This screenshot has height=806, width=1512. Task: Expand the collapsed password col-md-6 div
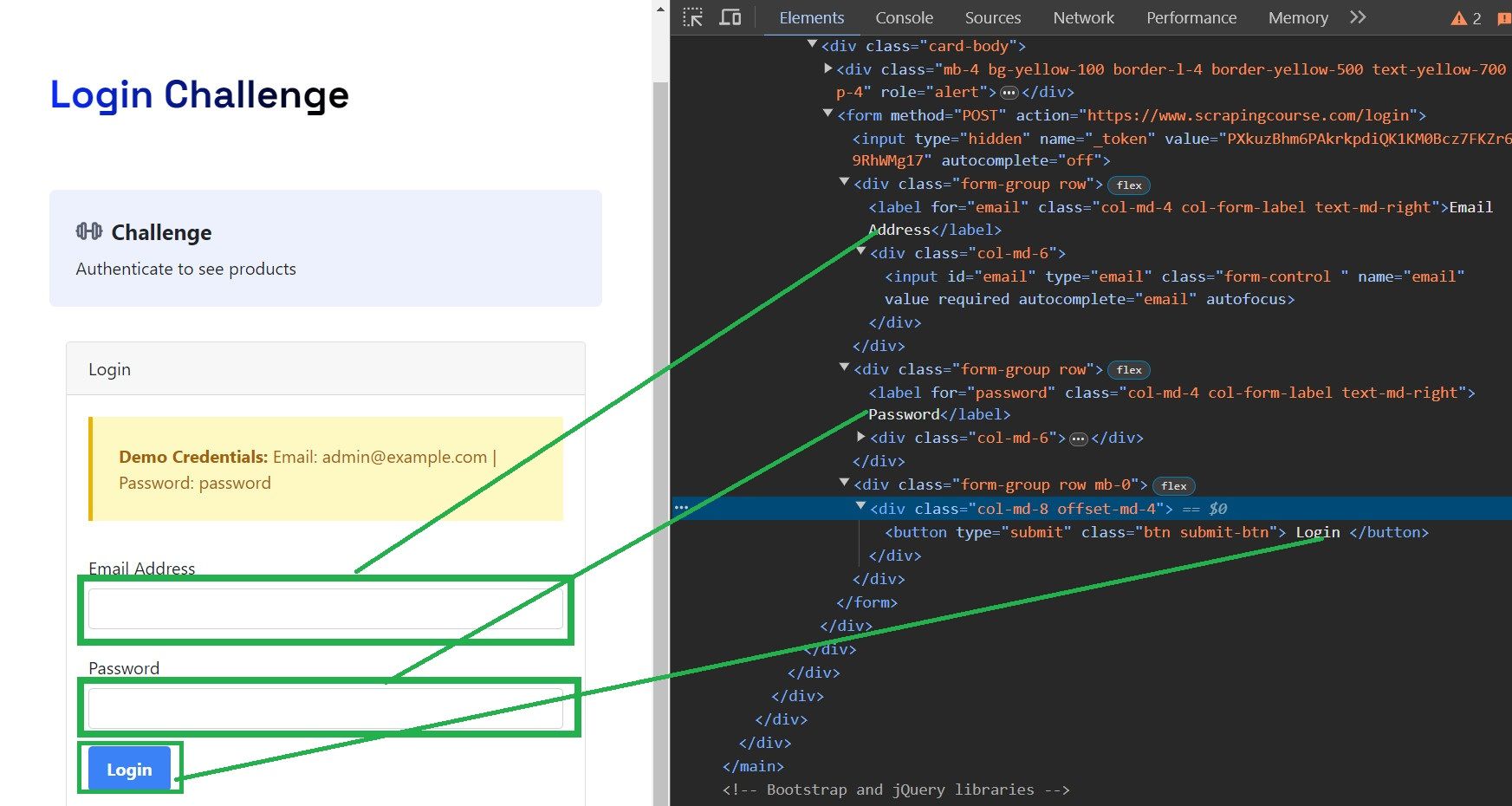click(860, 437)
